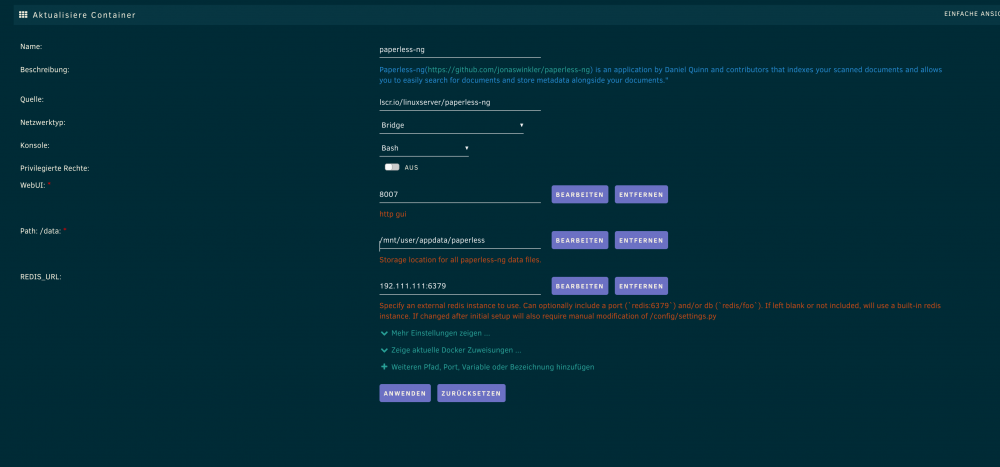Focus the Name field paperless-ng
The height and width of the screenshot is (467, 1000).
click(x=460, y=49)
